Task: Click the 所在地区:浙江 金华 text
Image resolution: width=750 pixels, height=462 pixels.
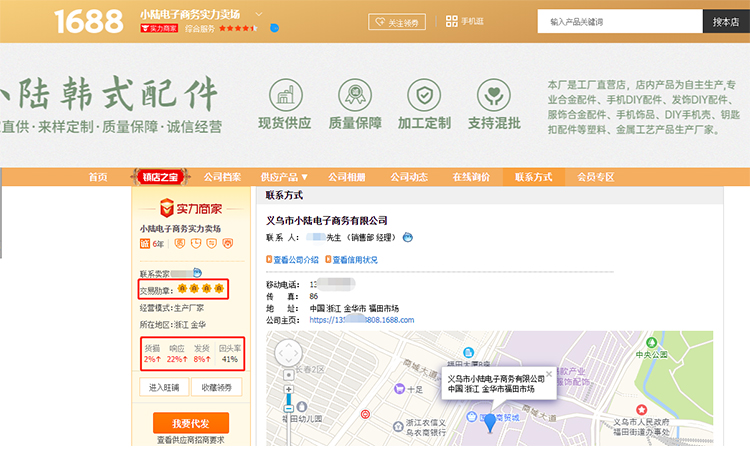Action: click(173, 324)
